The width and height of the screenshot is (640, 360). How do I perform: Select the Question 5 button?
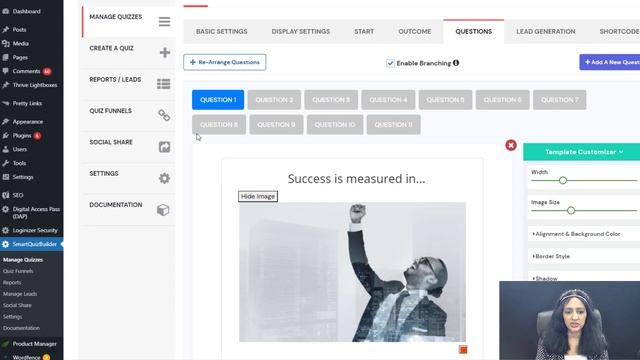click(x=445, y=100)
